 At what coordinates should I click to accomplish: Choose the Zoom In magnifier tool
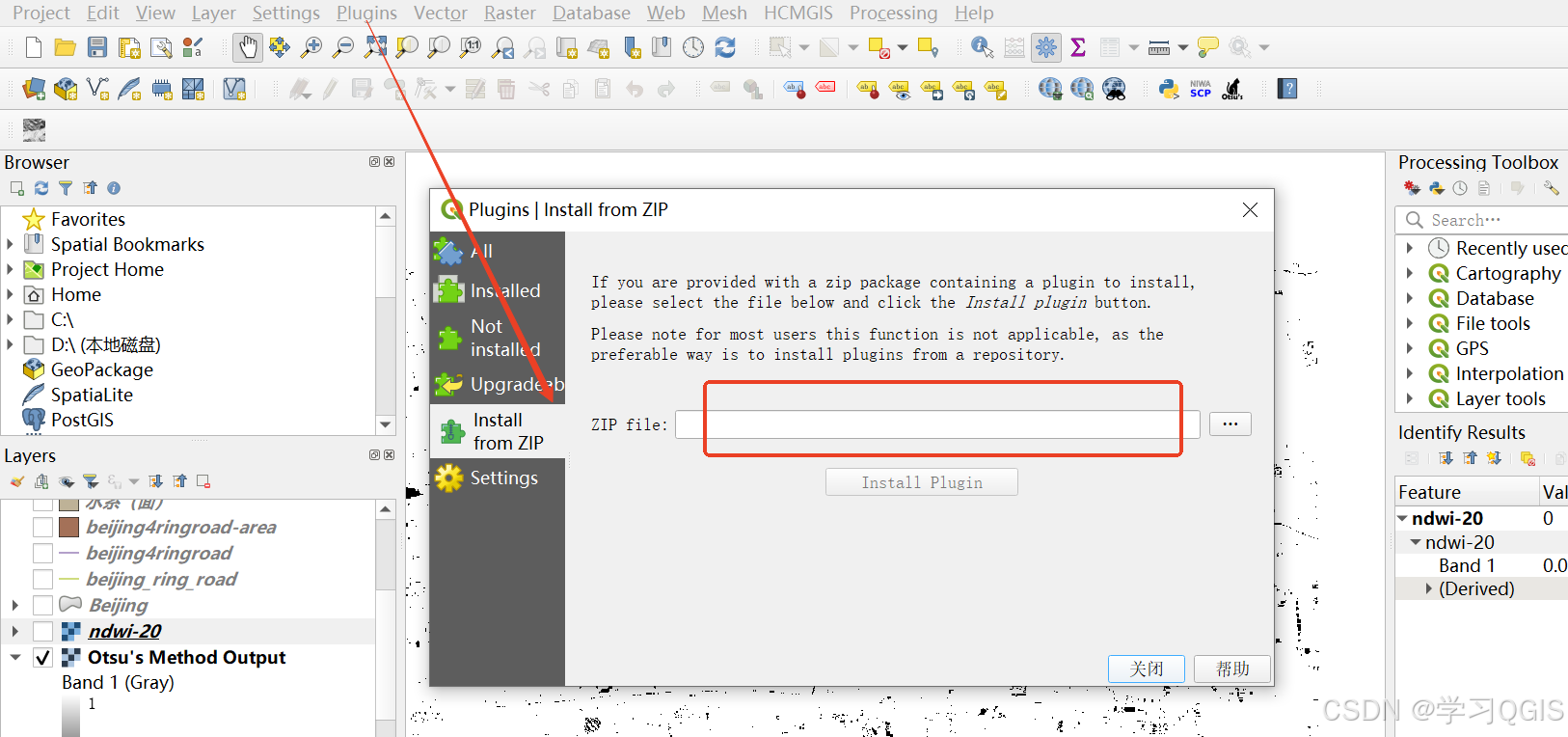click(311, 47)
